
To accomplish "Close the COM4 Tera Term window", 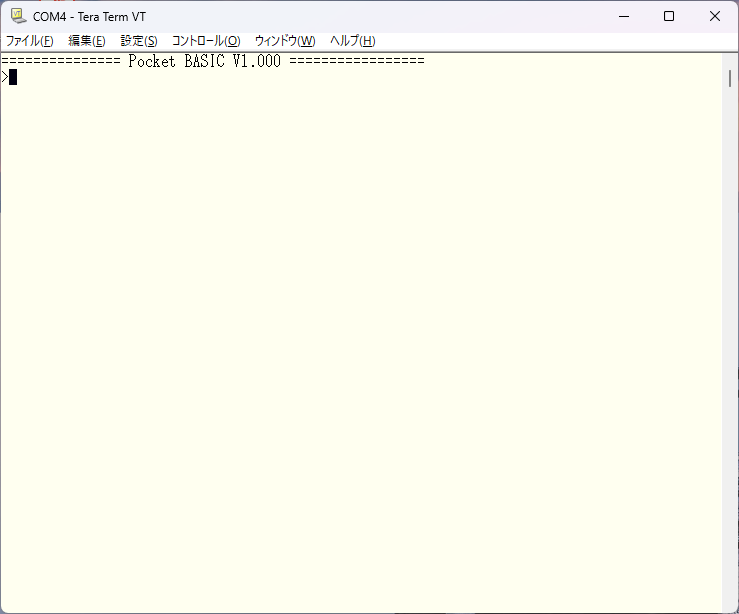I will pyautogui.click(x=715, y=16).
